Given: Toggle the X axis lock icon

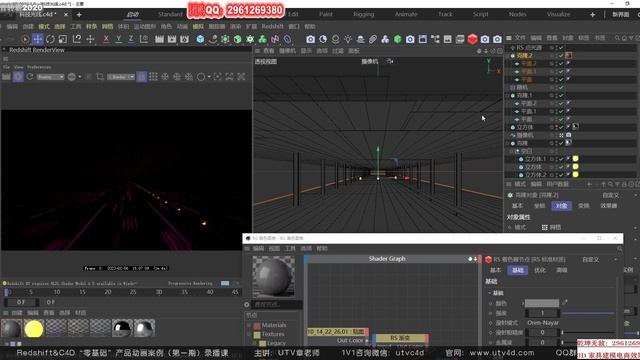Looking at the screenshot, I should [106, 39].
